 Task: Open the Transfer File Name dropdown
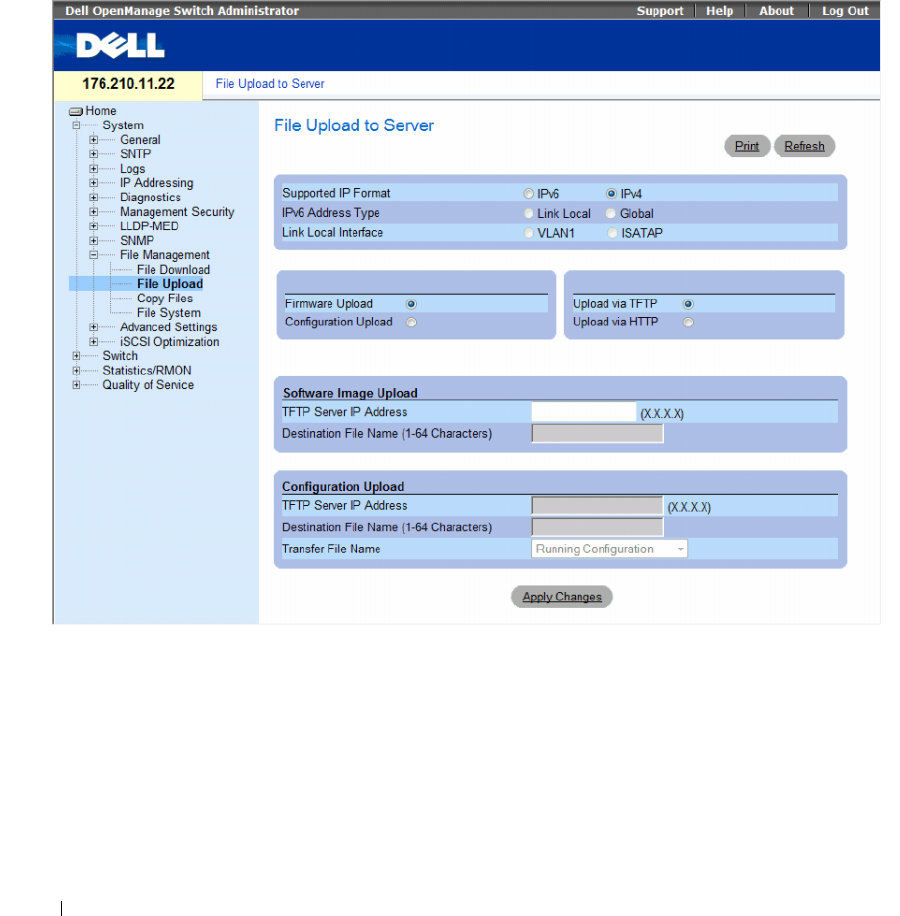[609, 549]
